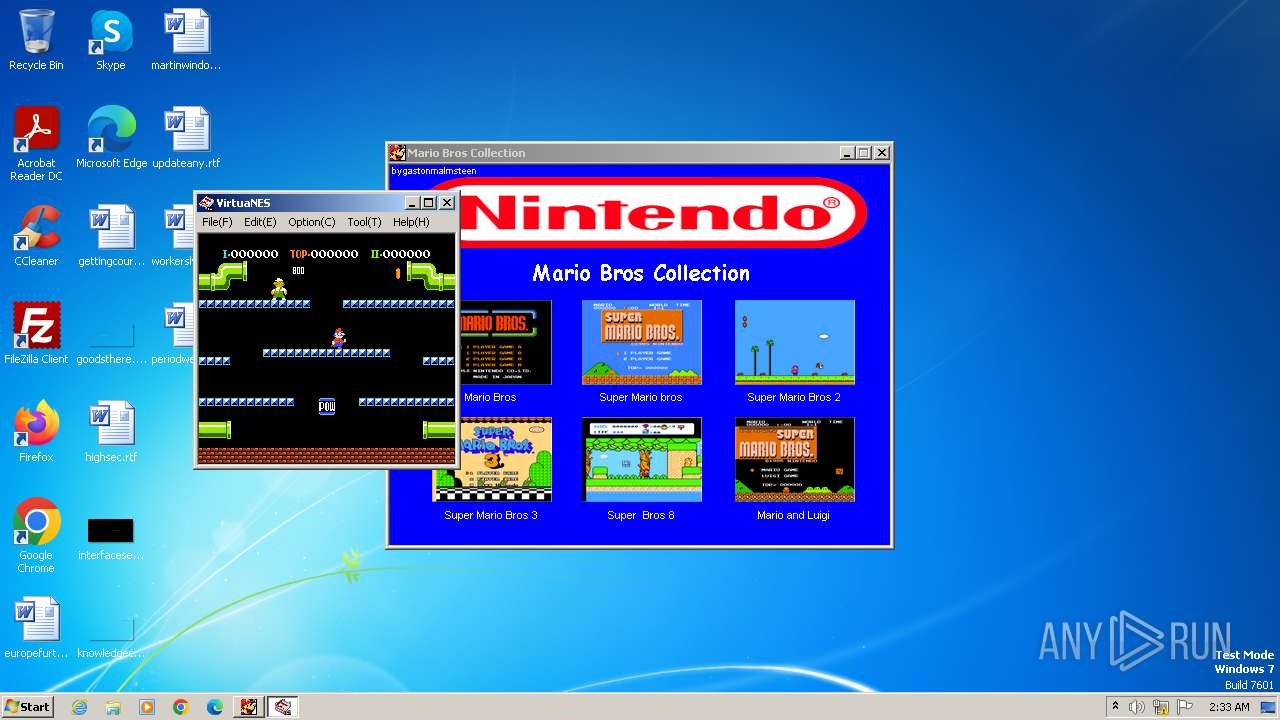Open FileZilla Client desktop shortcut

(x=36, y=334)
